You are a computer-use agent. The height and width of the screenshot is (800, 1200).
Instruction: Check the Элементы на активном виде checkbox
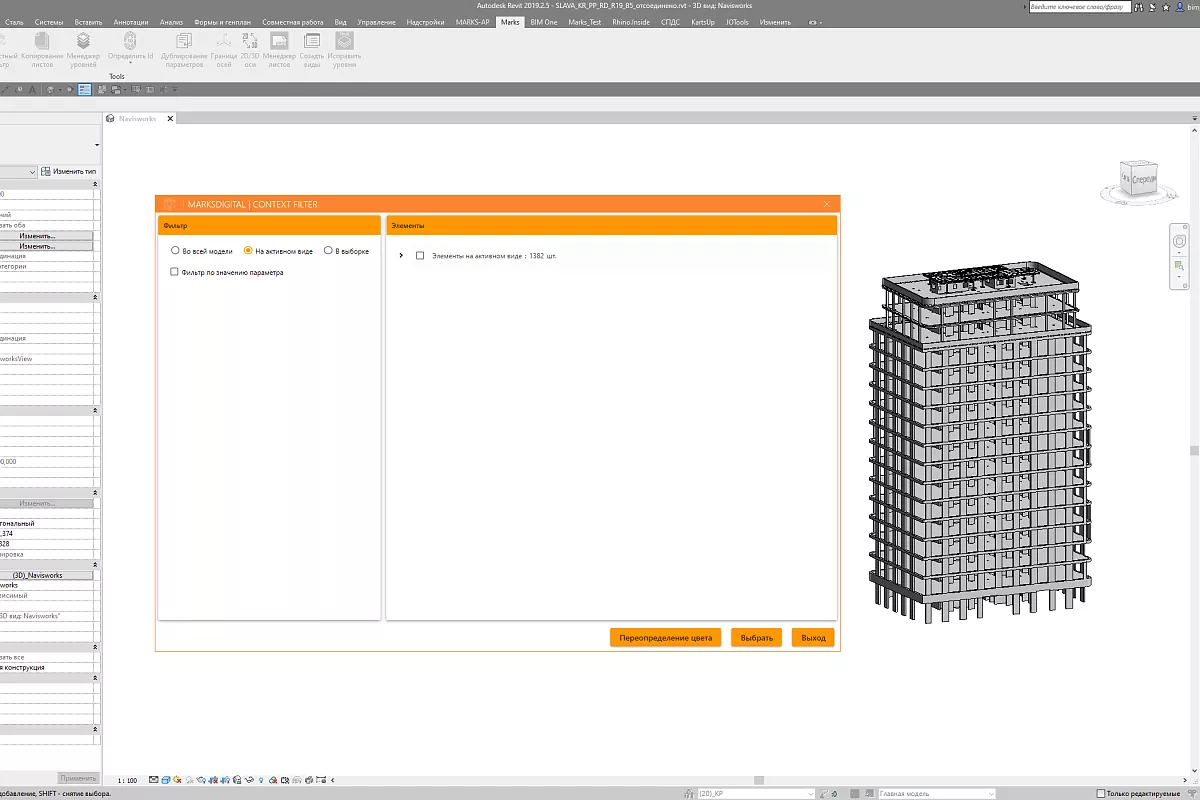420,256
